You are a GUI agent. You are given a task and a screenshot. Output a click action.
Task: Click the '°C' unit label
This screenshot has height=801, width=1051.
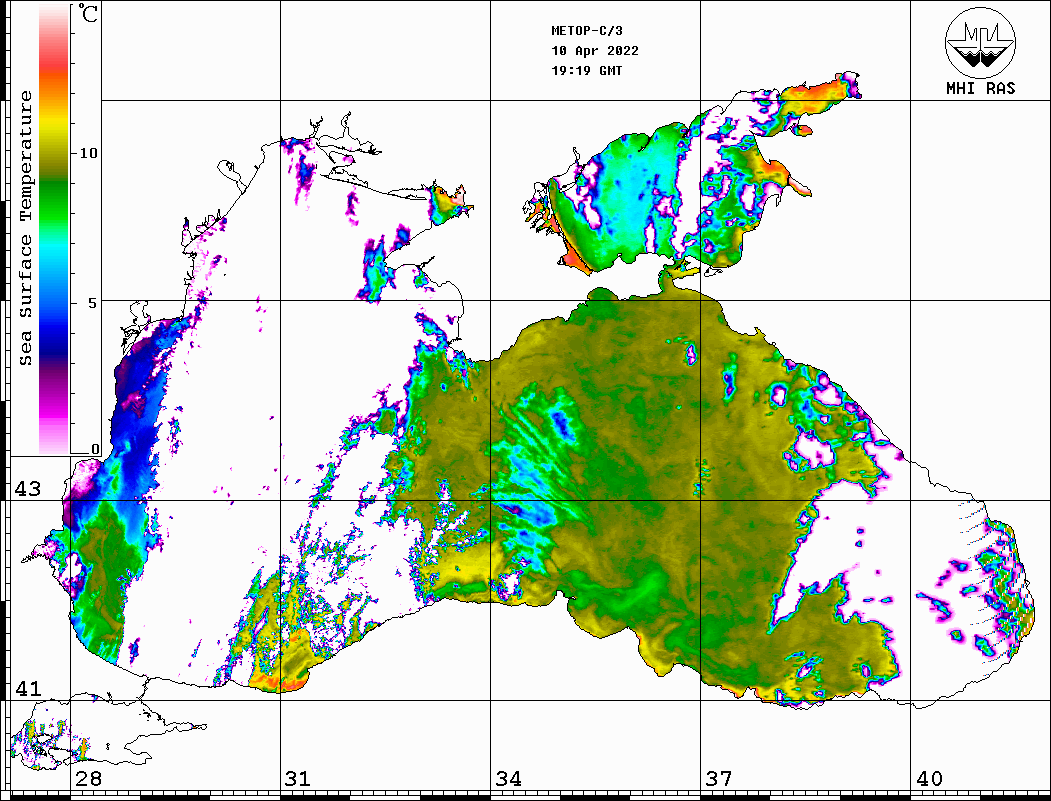[87, 13]
